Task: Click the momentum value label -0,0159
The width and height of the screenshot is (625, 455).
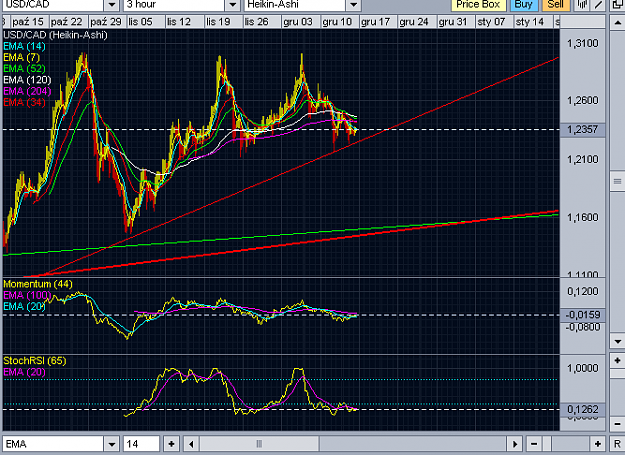Action: (x=582, y=315)
